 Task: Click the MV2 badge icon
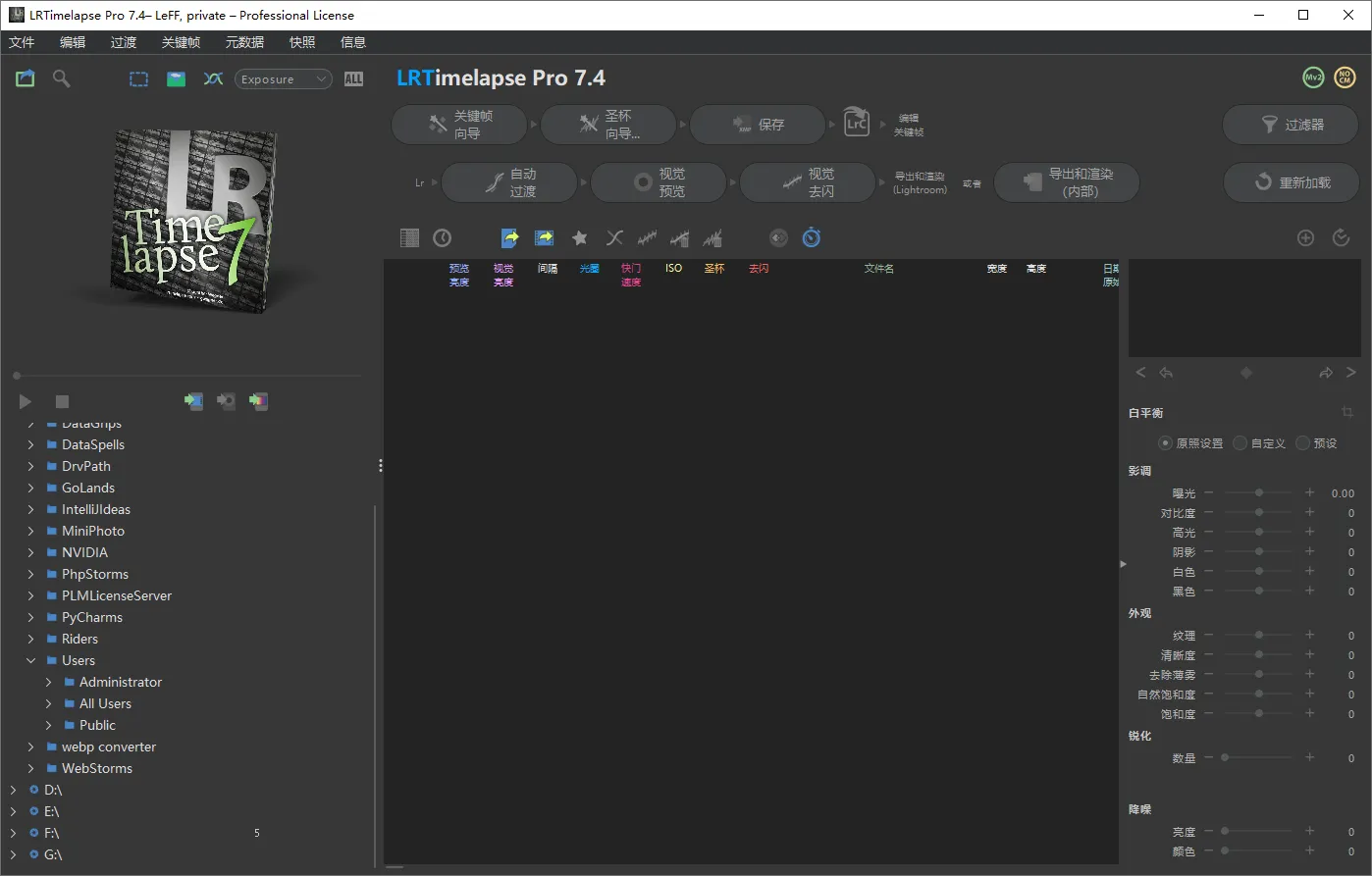pos(1312,78)
